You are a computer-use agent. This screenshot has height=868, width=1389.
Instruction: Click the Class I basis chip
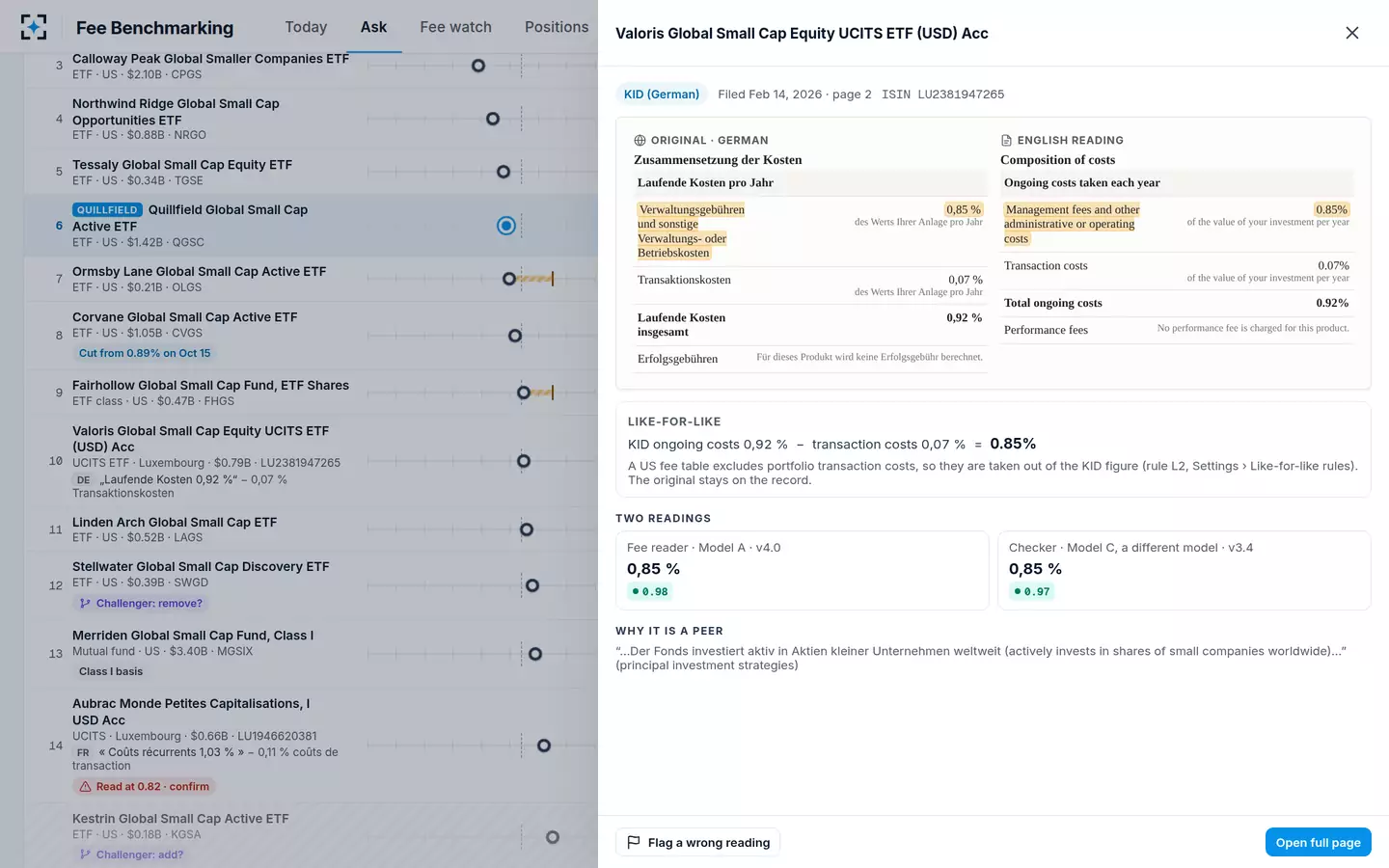pyautogui.click(x=111, y=671)
